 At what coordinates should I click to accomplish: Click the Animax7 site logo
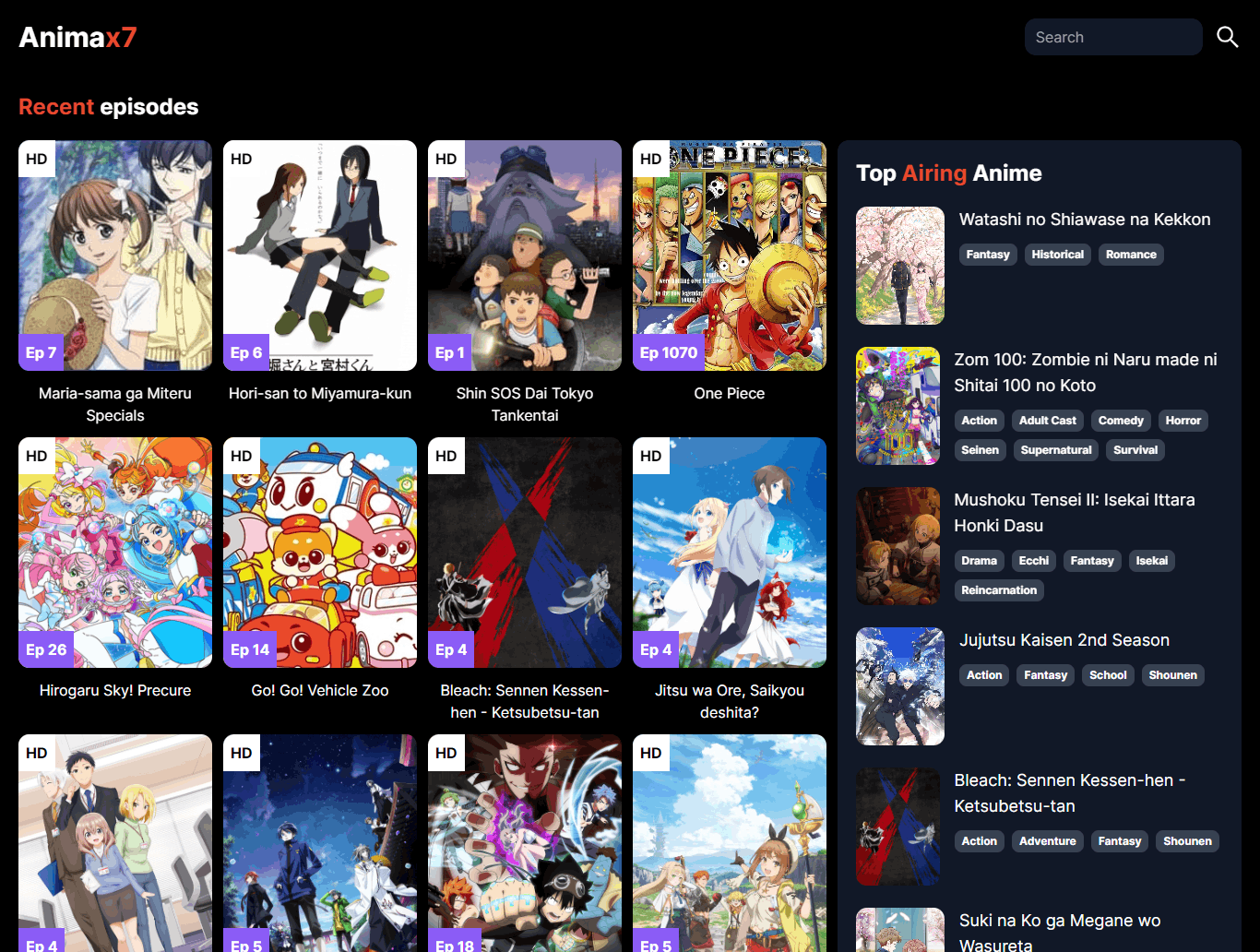[x=77, y=36]
